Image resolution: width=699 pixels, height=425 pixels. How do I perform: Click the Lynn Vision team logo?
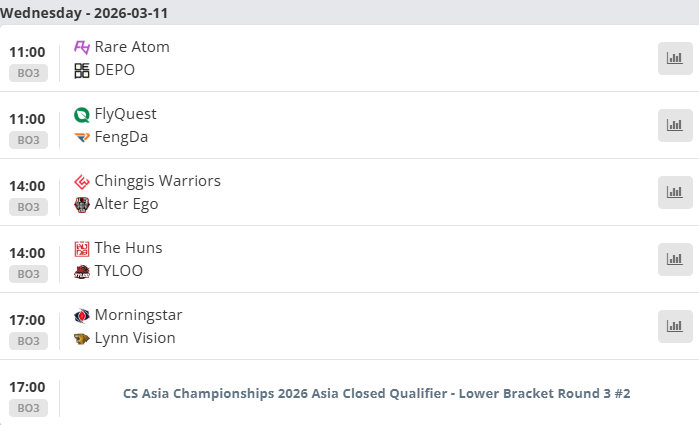tap(82, 338)
